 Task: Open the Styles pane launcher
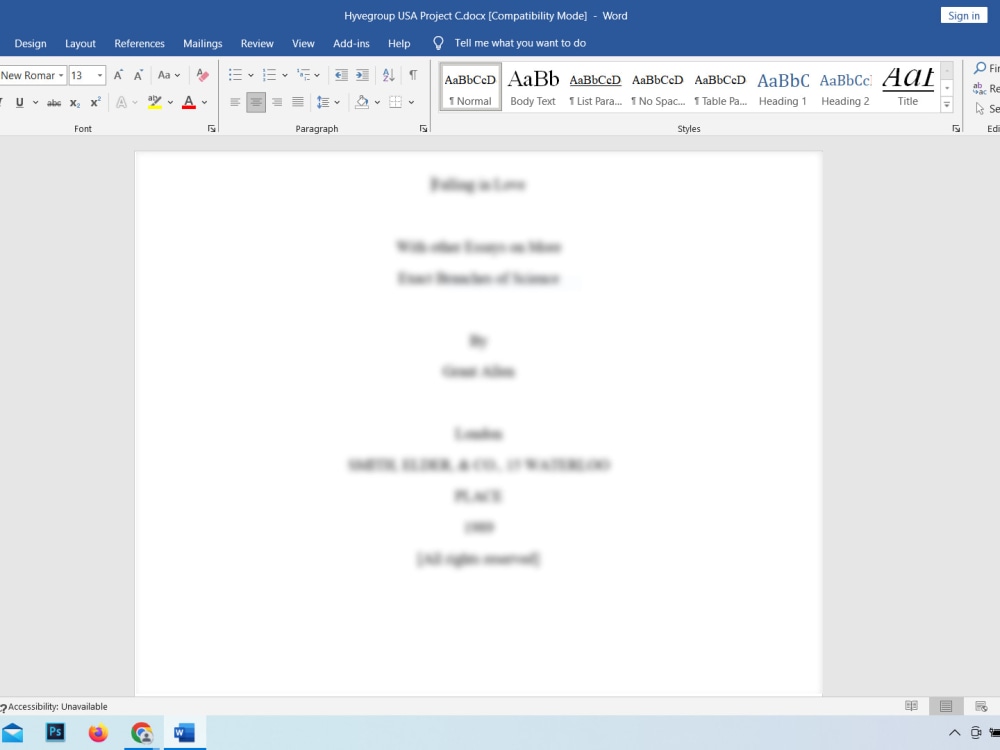pyautogui.click(x=956, y=129)
